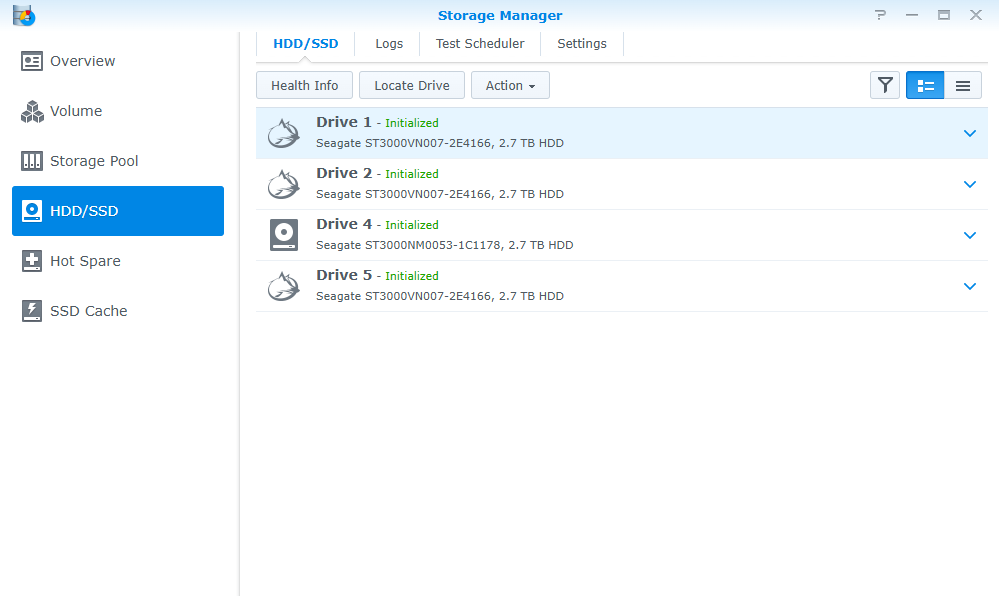
Task: Switch to compact list view icon
Action: 963,85
